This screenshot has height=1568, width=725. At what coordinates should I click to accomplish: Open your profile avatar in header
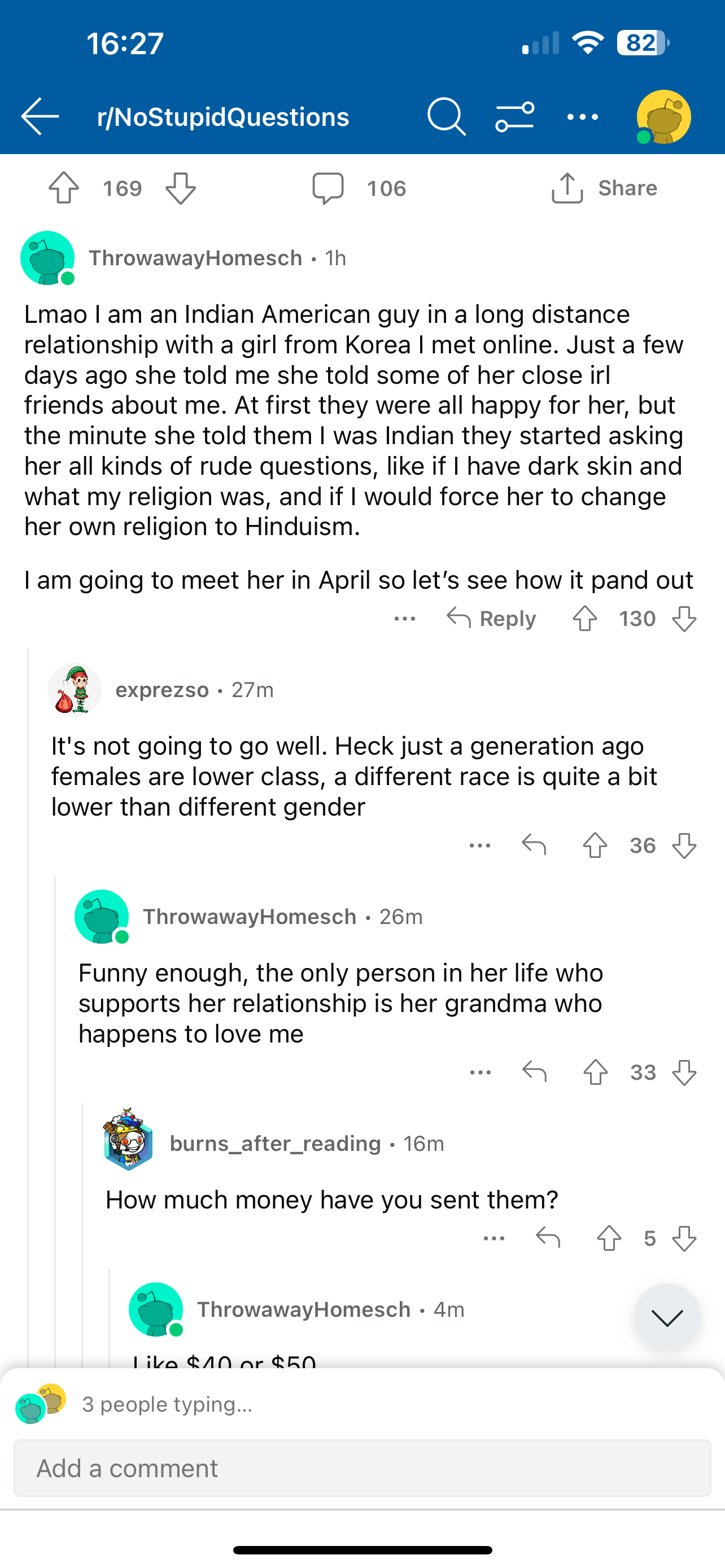coord(663,116)
